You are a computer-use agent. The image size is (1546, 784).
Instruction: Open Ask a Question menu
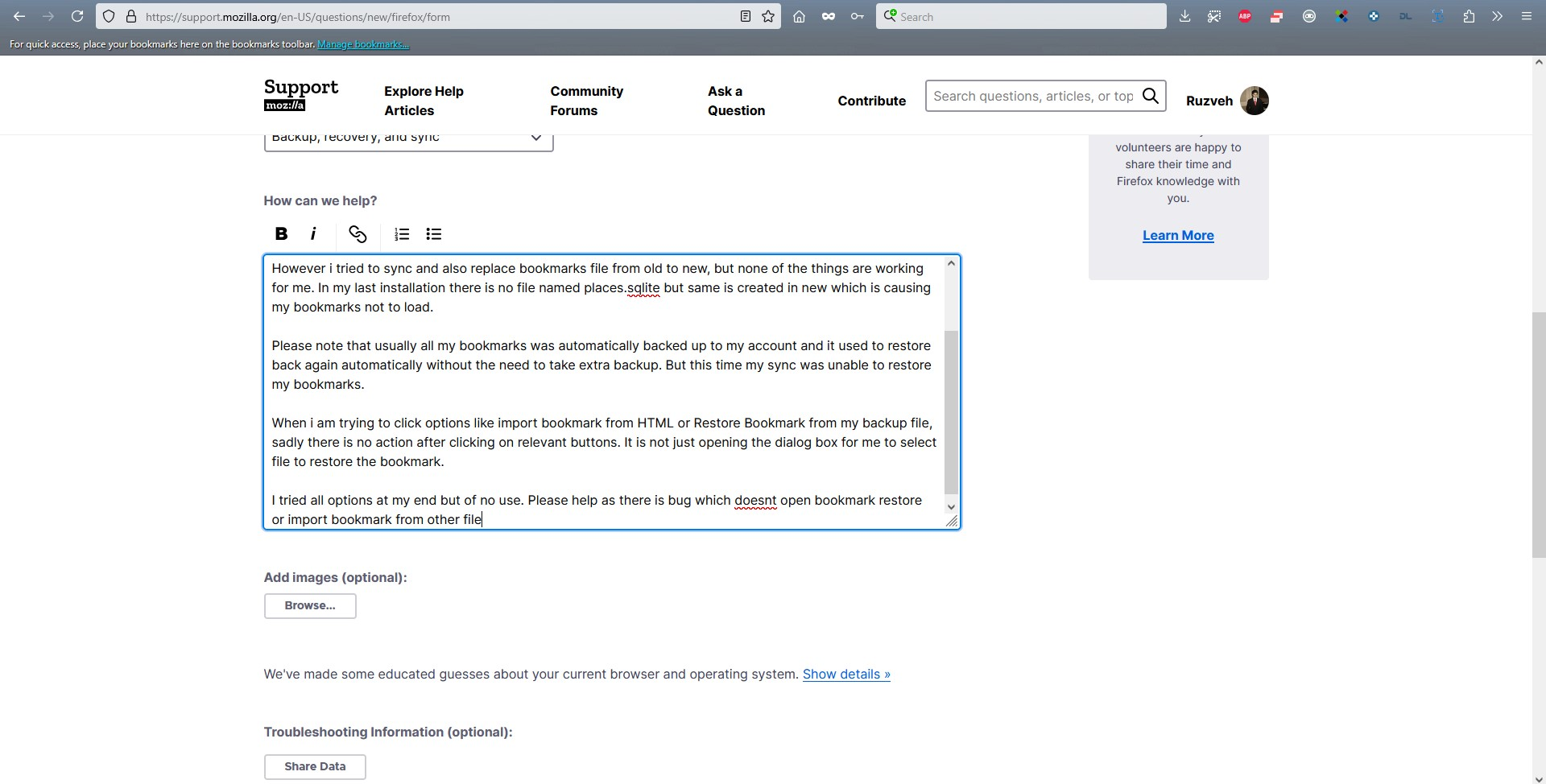click(x=736, y=101)
